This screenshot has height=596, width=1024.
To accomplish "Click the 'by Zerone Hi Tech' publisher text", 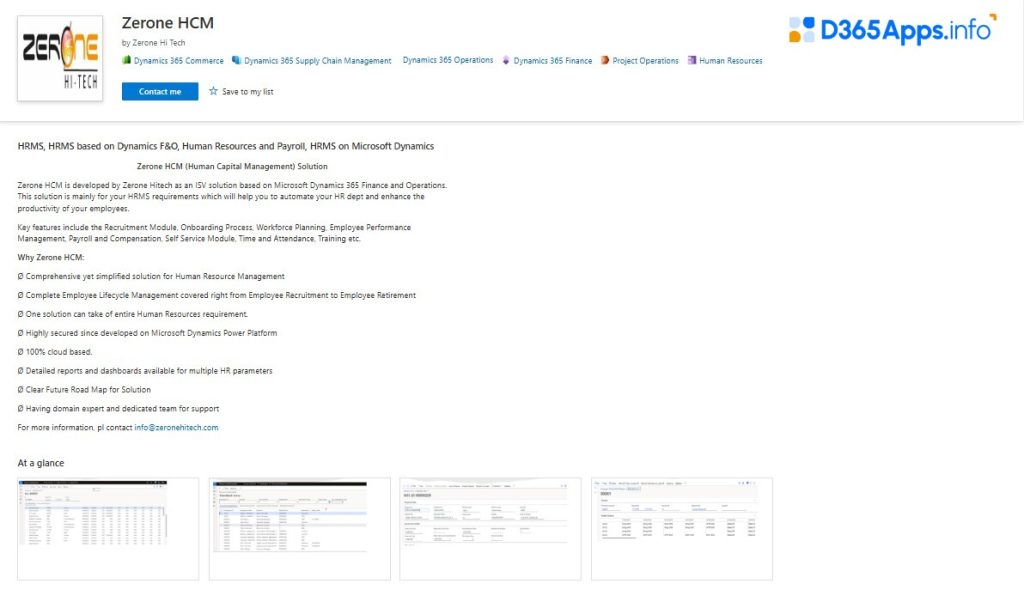I will click(x=153, y=42).
